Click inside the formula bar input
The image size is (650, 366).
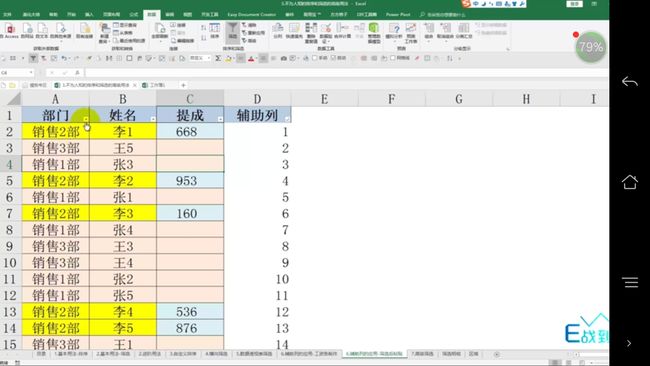click(x=346, y=73)
